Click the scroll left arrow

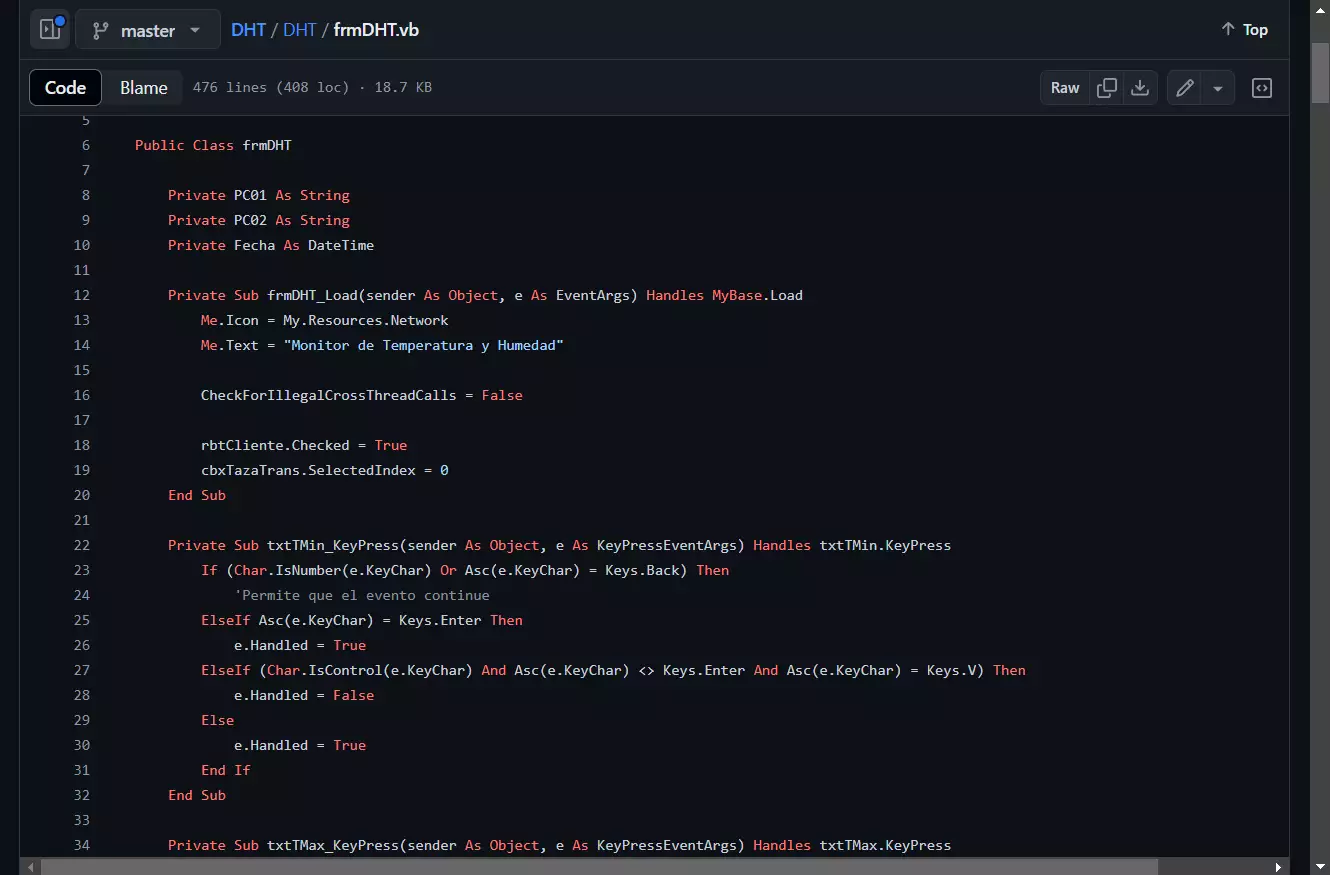pyautogui.click(x=31, y=866)
